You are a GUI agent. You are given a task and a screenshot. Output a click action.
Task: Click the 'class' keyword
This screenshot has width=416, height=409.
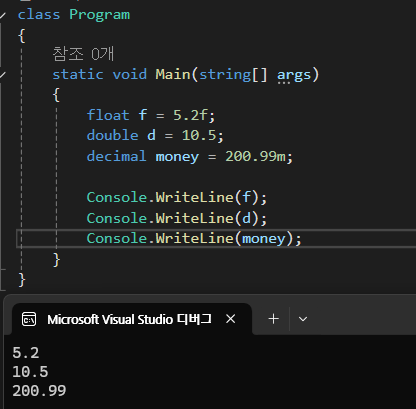(39, 15)
